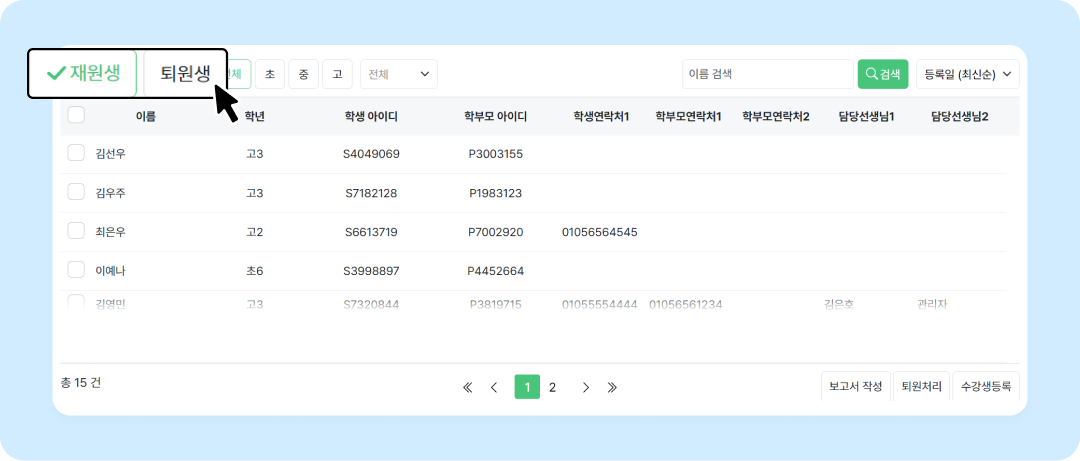Filter by 고 school level

[337, 74]
